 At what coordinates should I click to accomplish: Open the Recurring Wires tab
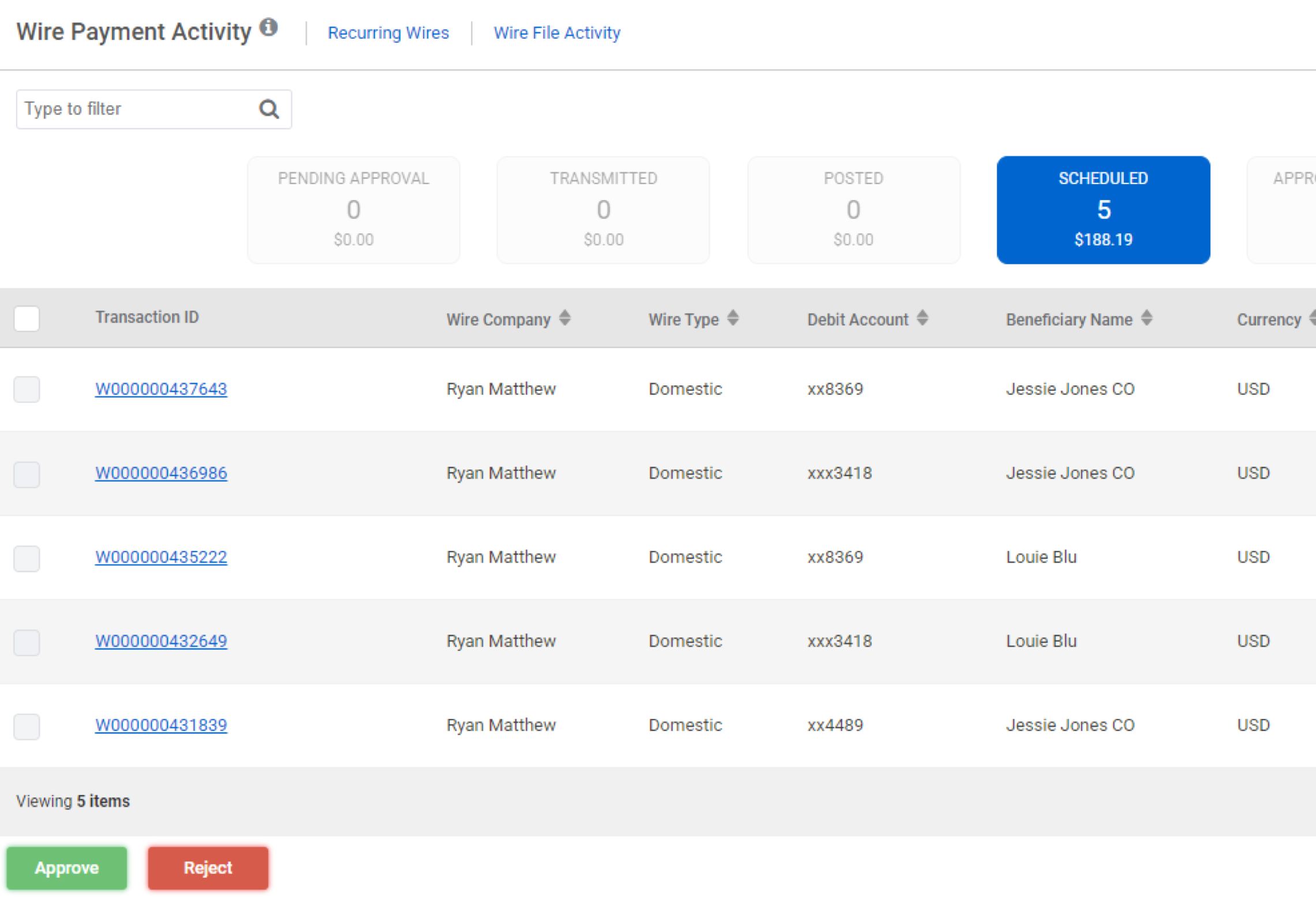tap(388, 33)
